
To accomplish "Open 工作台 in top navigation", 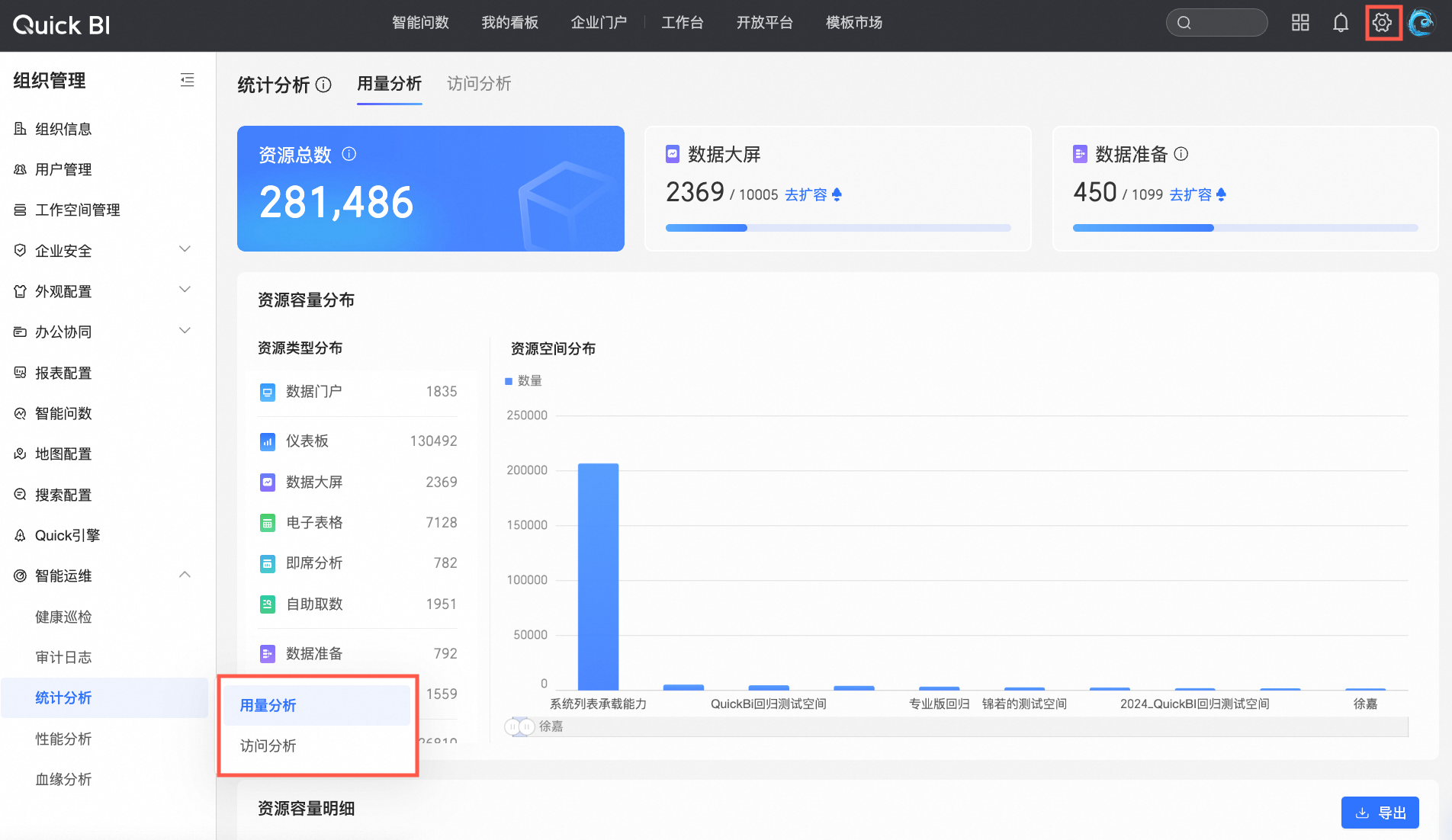I will click(x=683, y=23).
